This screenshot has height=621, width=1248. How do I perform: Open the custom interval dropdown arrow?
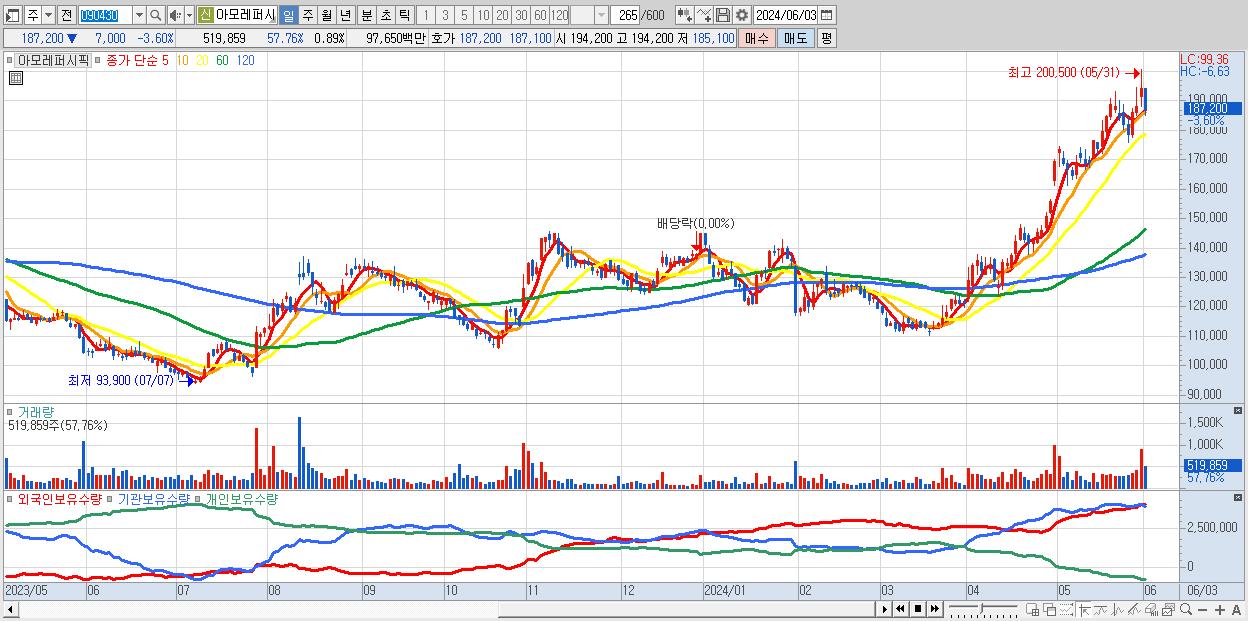[601, 15]
